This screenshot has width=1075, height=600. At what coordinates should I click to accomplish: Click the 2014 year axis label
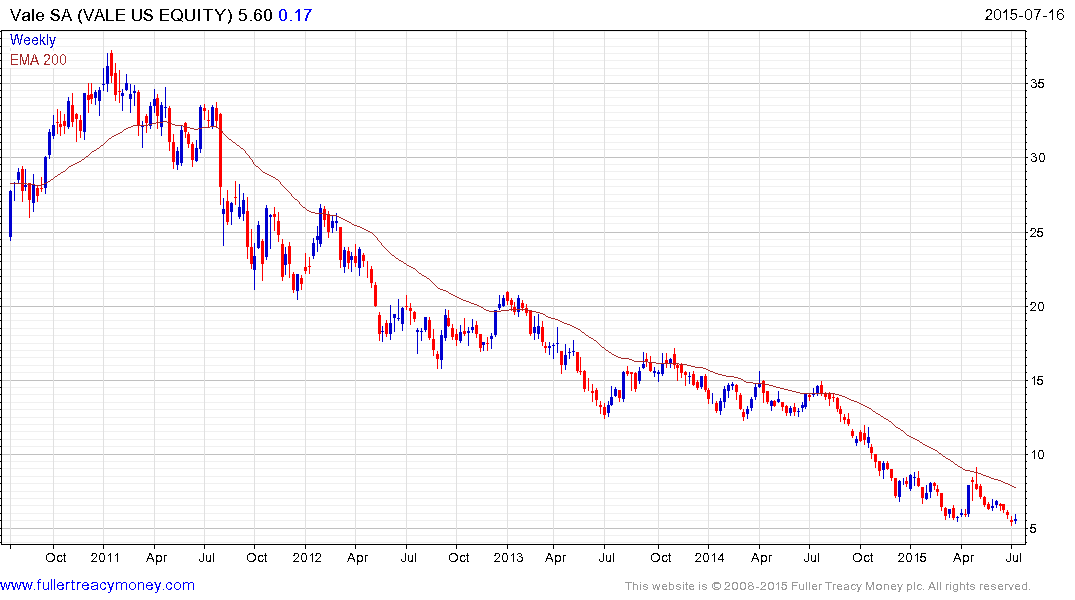click(709, 557)
